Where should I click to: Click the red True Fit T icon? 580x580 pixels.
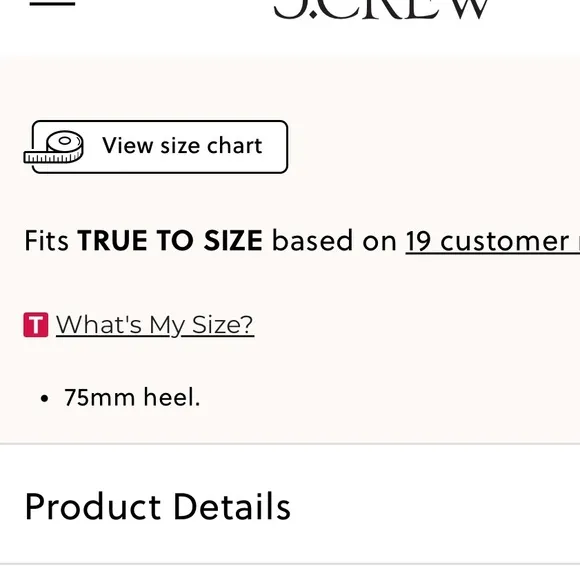click(x=36, y=325)
